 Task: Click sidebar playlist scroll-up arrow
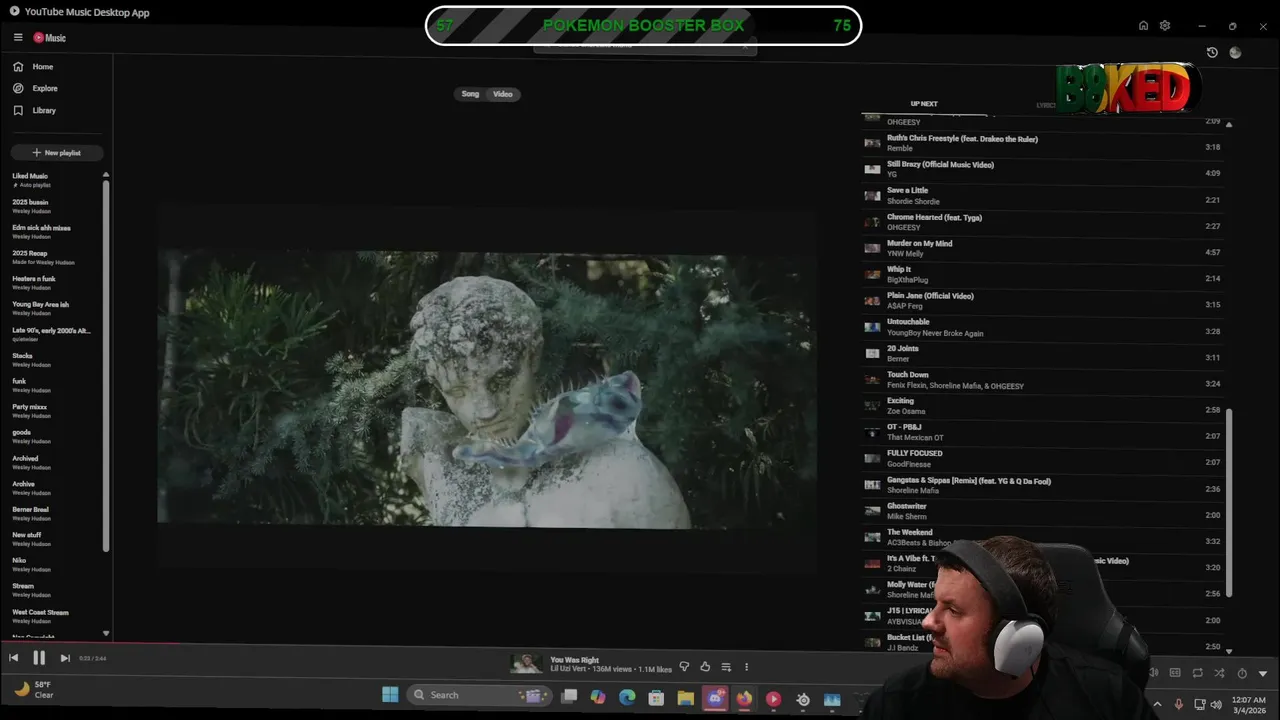click(x=106, y=175)
